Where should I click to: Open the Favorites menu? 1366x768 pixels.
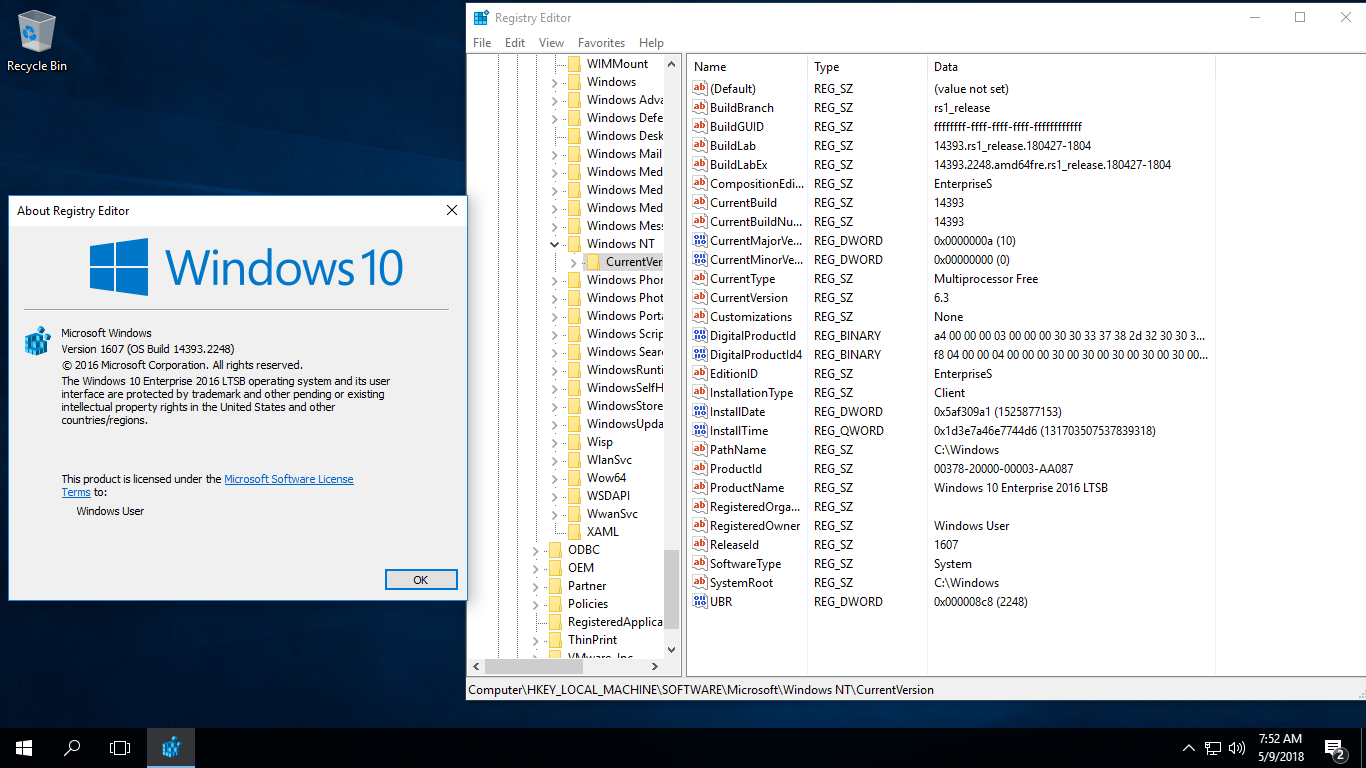[x=601, y=43]
